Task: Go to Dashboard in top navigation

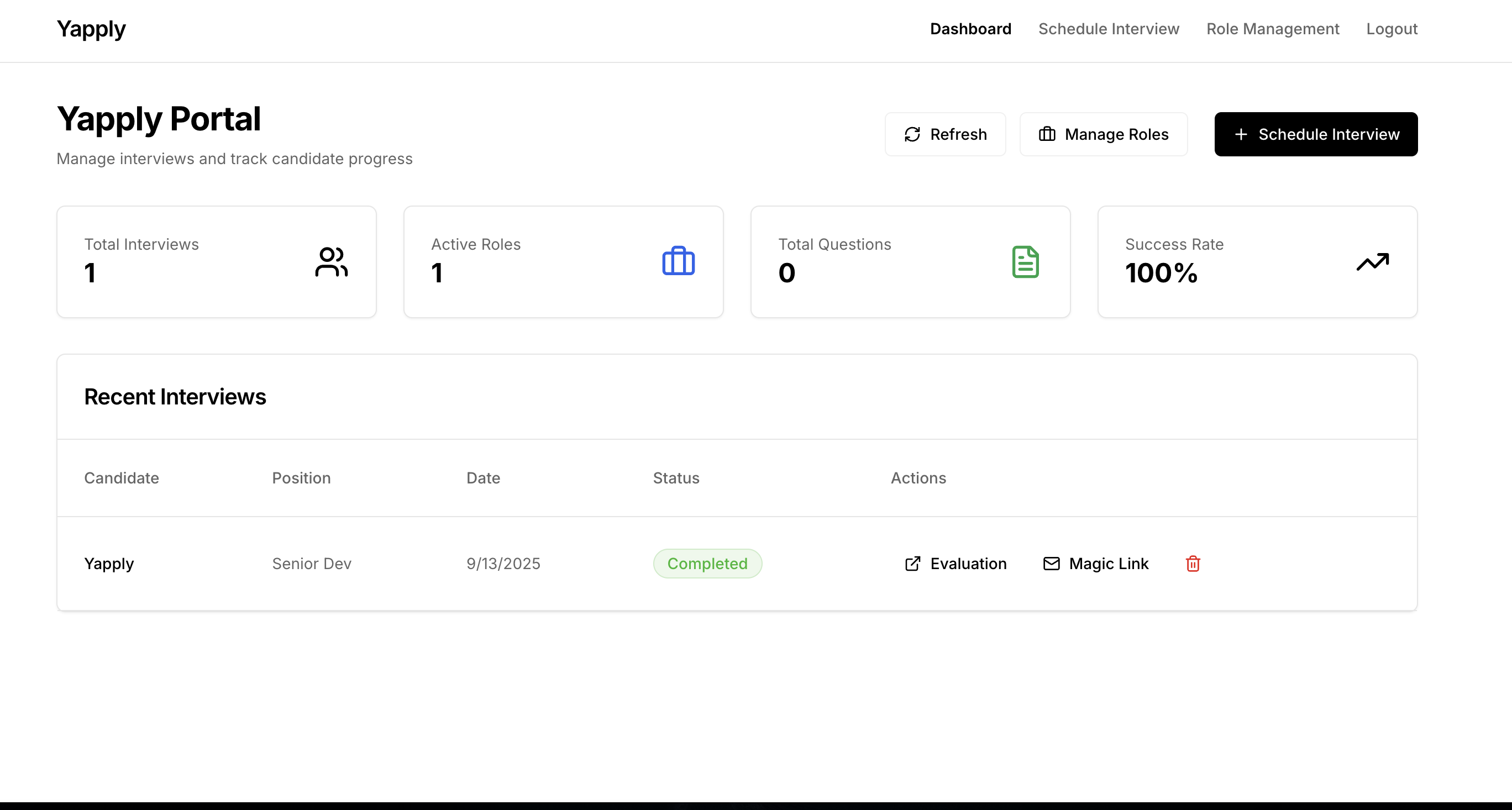Action: pyautogui.click(x=970, y=29)
